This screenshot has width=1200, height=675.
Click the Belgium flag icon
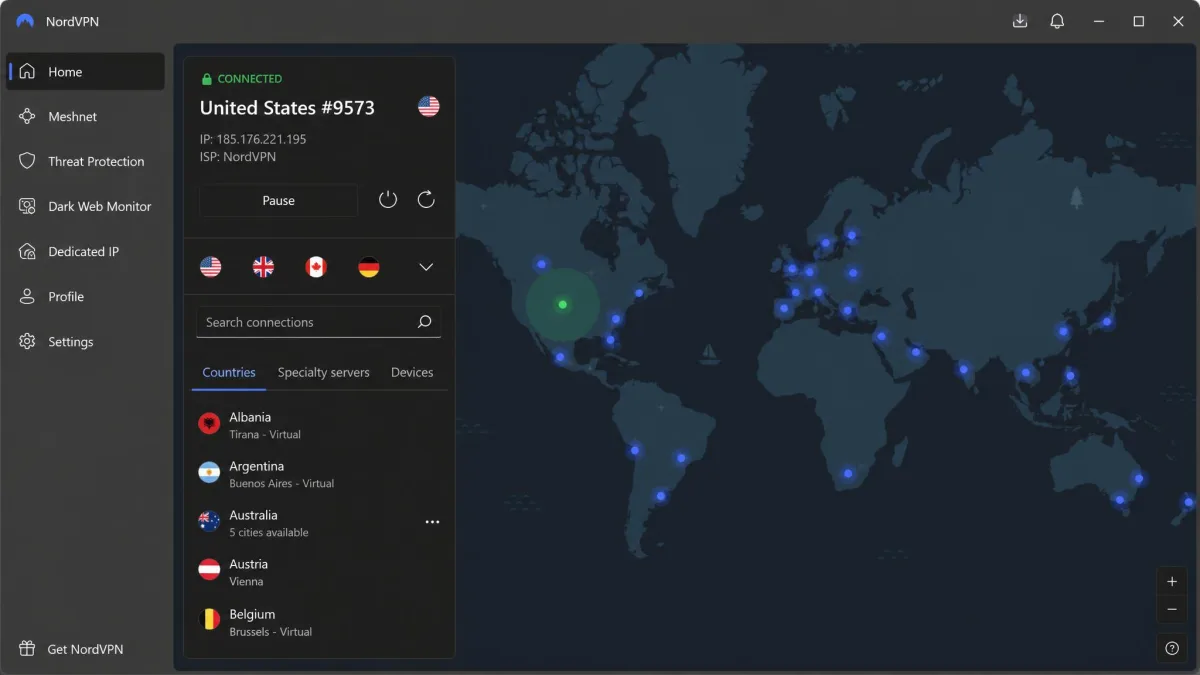(209, 620)
